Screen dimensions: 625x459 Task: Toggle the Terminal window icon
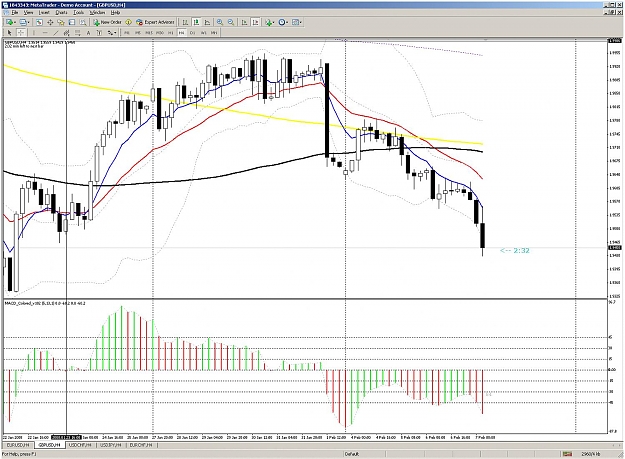[x=72, y=22]
